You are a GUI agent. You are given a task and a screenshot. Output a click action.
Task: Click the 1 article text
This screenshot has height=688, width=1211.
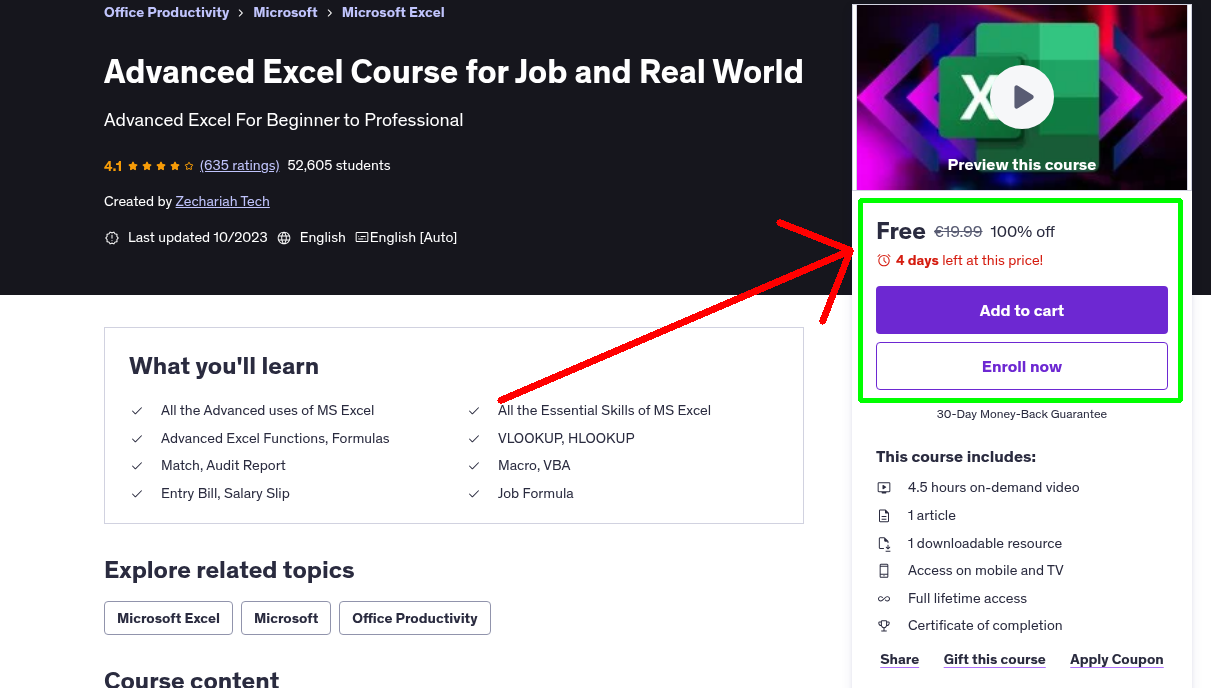click(932, 516)
